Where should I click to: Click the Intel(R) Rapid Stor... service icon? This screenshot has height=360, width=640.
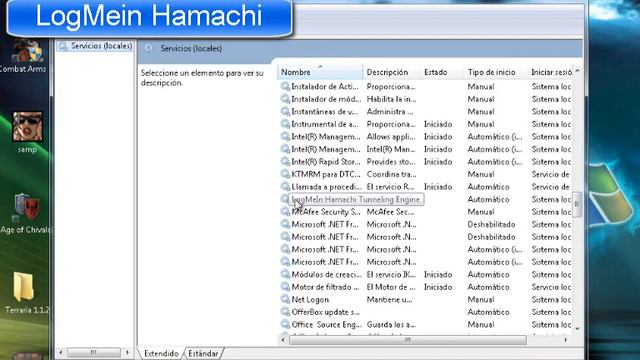(285, 162)
